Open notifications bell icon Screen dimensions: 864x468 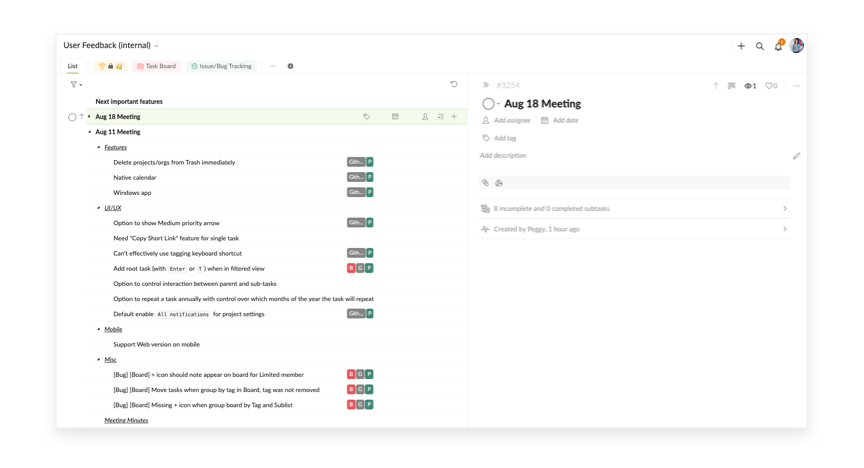pos(779,46)
